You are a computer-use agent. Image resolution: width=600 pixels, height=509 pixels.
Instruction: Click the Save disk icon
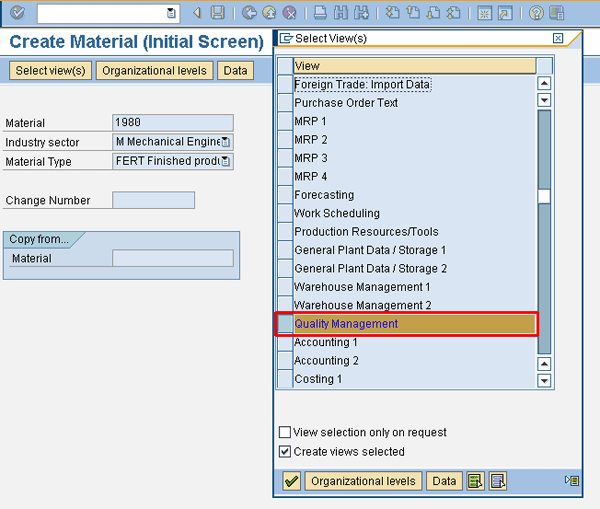(x=217, y=13)
